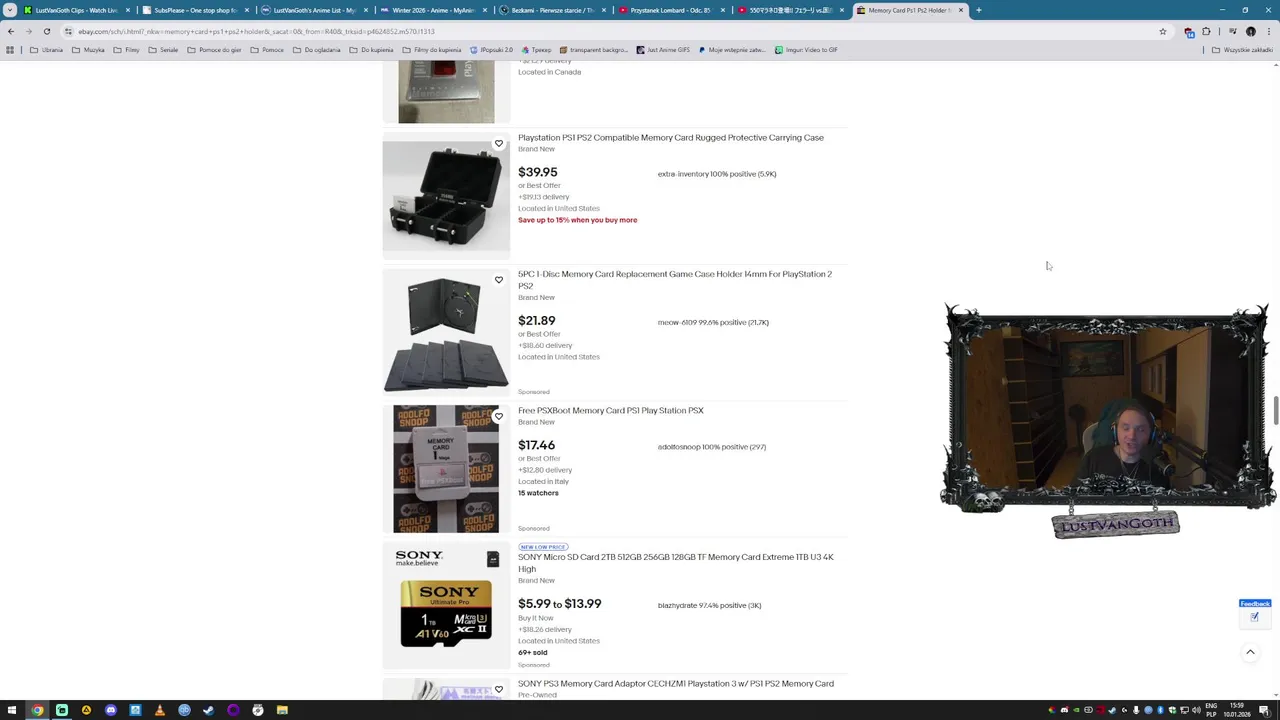Image resolution: width=1280 pixels, height=720 pixels.
Task: Switch to Przystanek Lombard tab
Action: [x=671, y=10]
